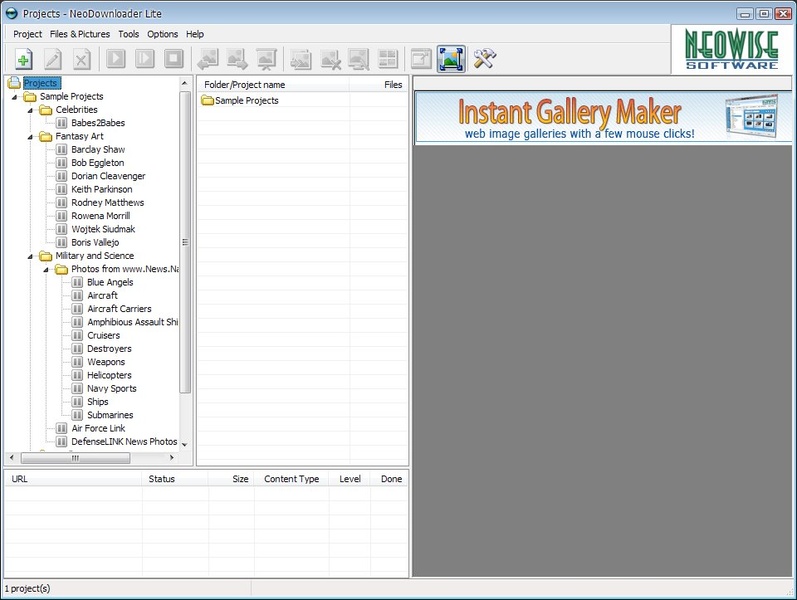This screenshot has width=797, height=600.
Task: Start slideshow presentation icon
Action: pyautogui.click(x=266, y=59)
